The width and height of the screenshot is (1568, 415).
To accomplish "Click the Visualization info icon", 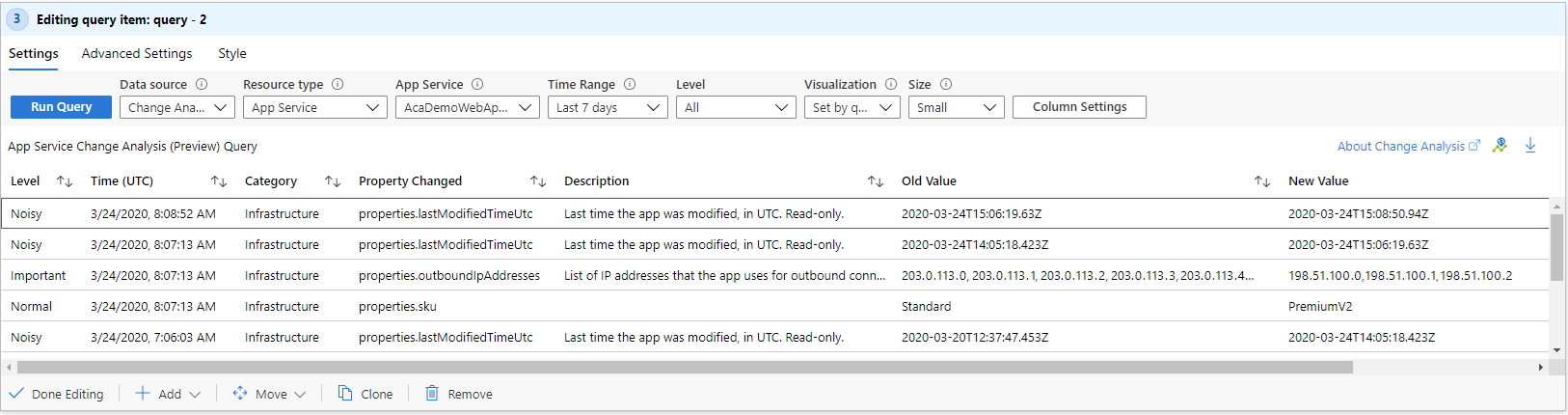I will click(891, 84).
